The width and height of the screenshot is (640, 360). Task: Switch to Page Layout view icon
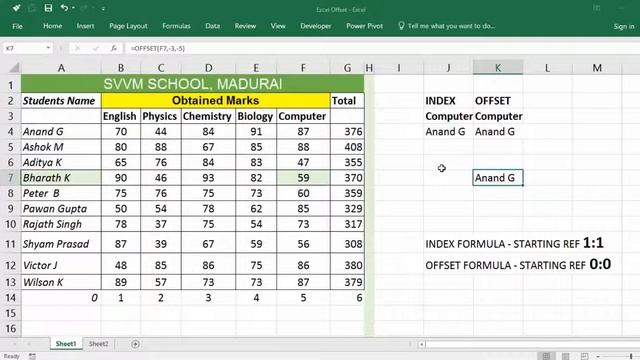point(565,356)
